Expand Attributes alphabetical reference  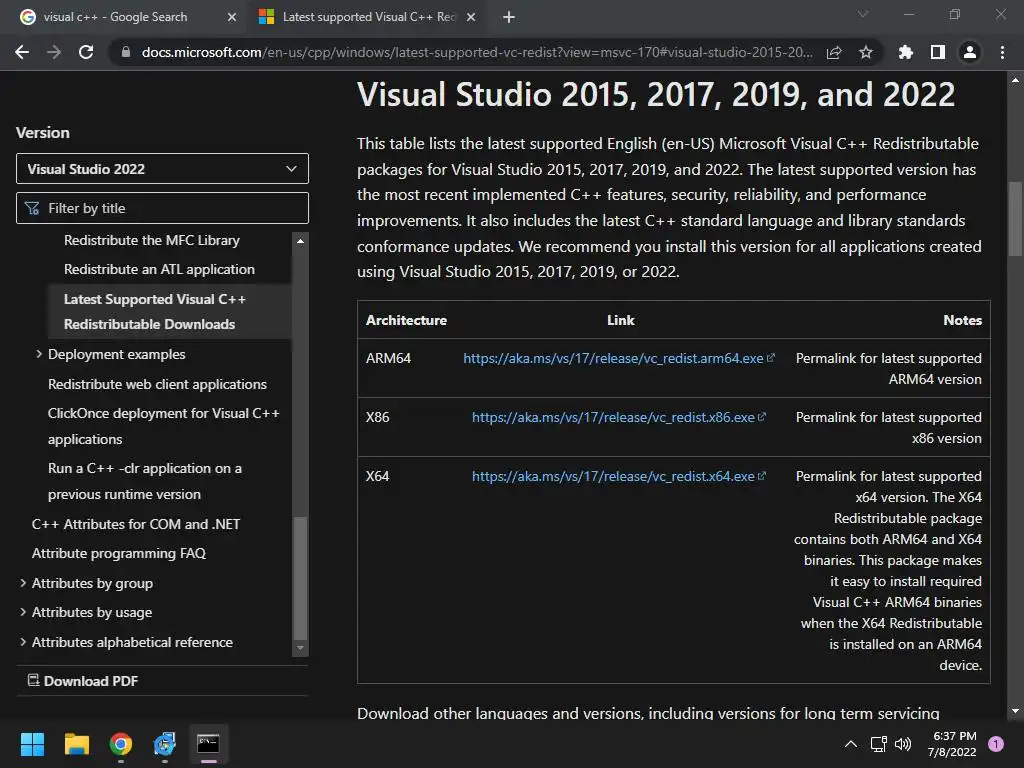(x=132, y=642)
